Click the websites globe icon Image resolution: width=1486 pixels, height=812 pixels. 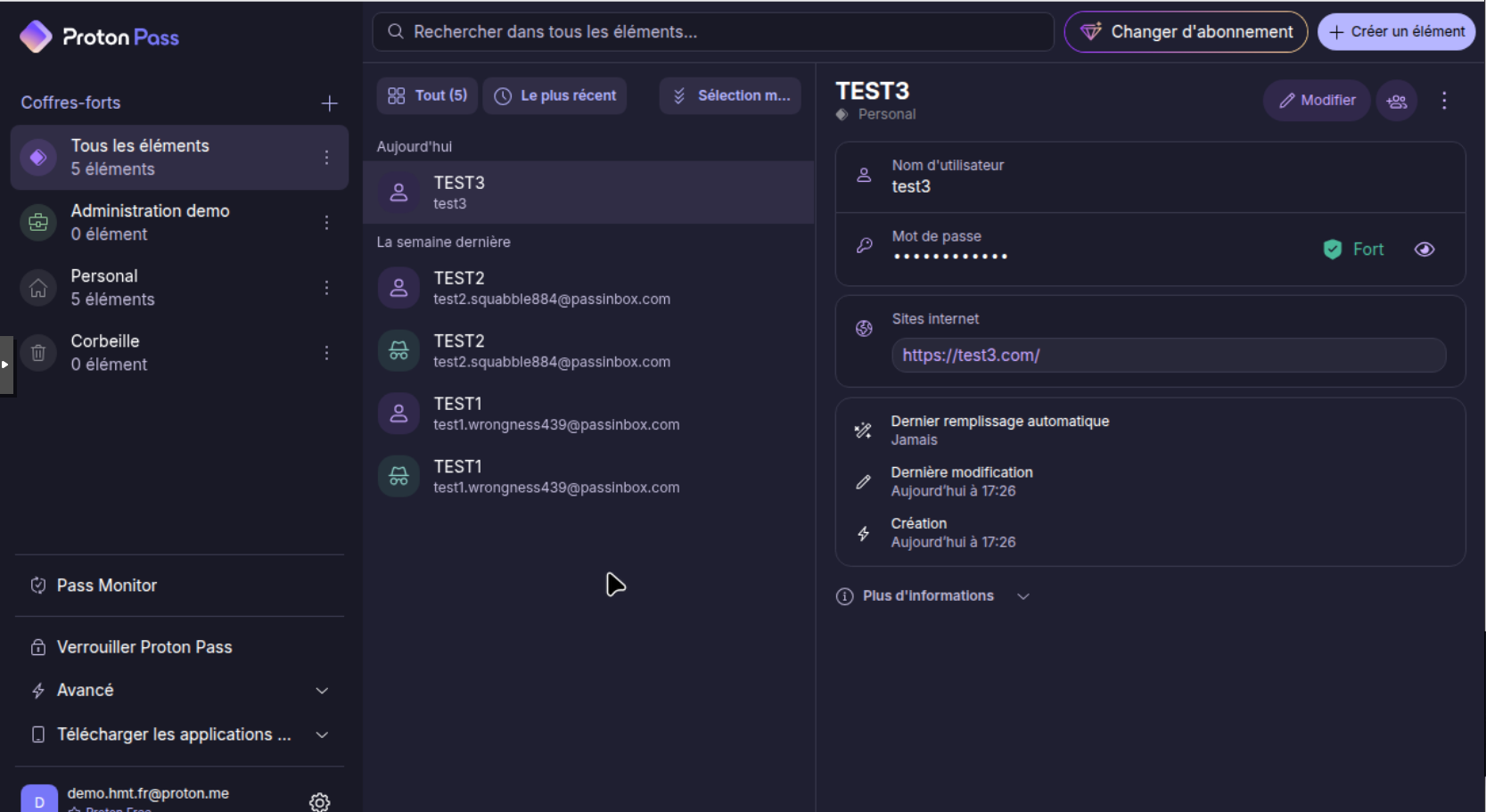[x=864, y=328]
